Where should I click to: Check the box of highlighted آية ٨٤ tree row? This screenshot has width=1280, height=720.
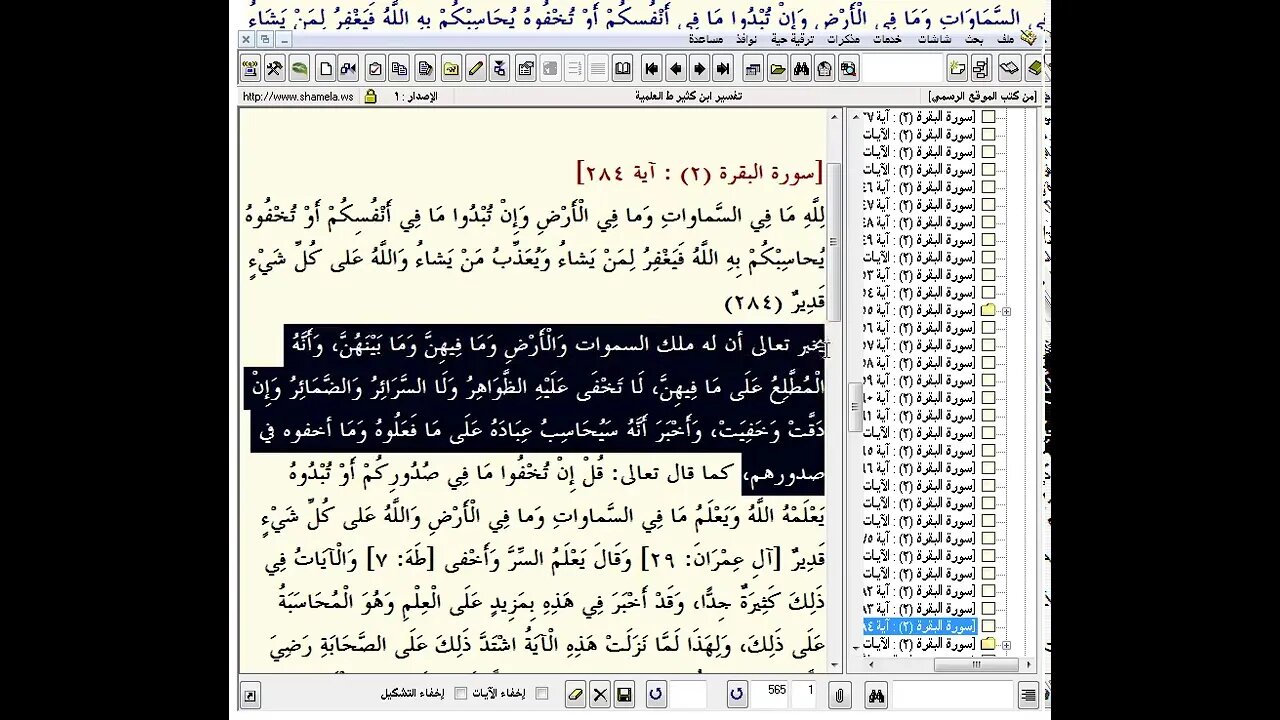click(988, 626)
